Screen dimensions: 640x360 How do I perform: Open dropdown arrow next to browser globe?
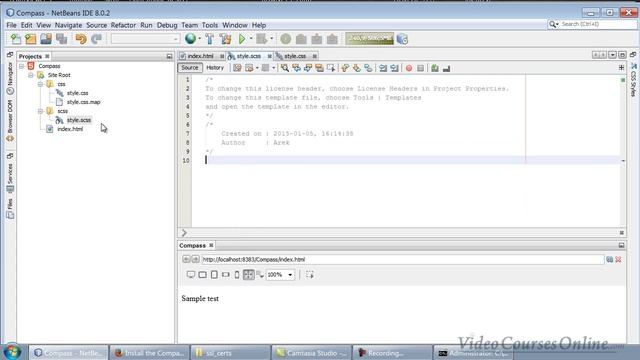pos(199,39)
